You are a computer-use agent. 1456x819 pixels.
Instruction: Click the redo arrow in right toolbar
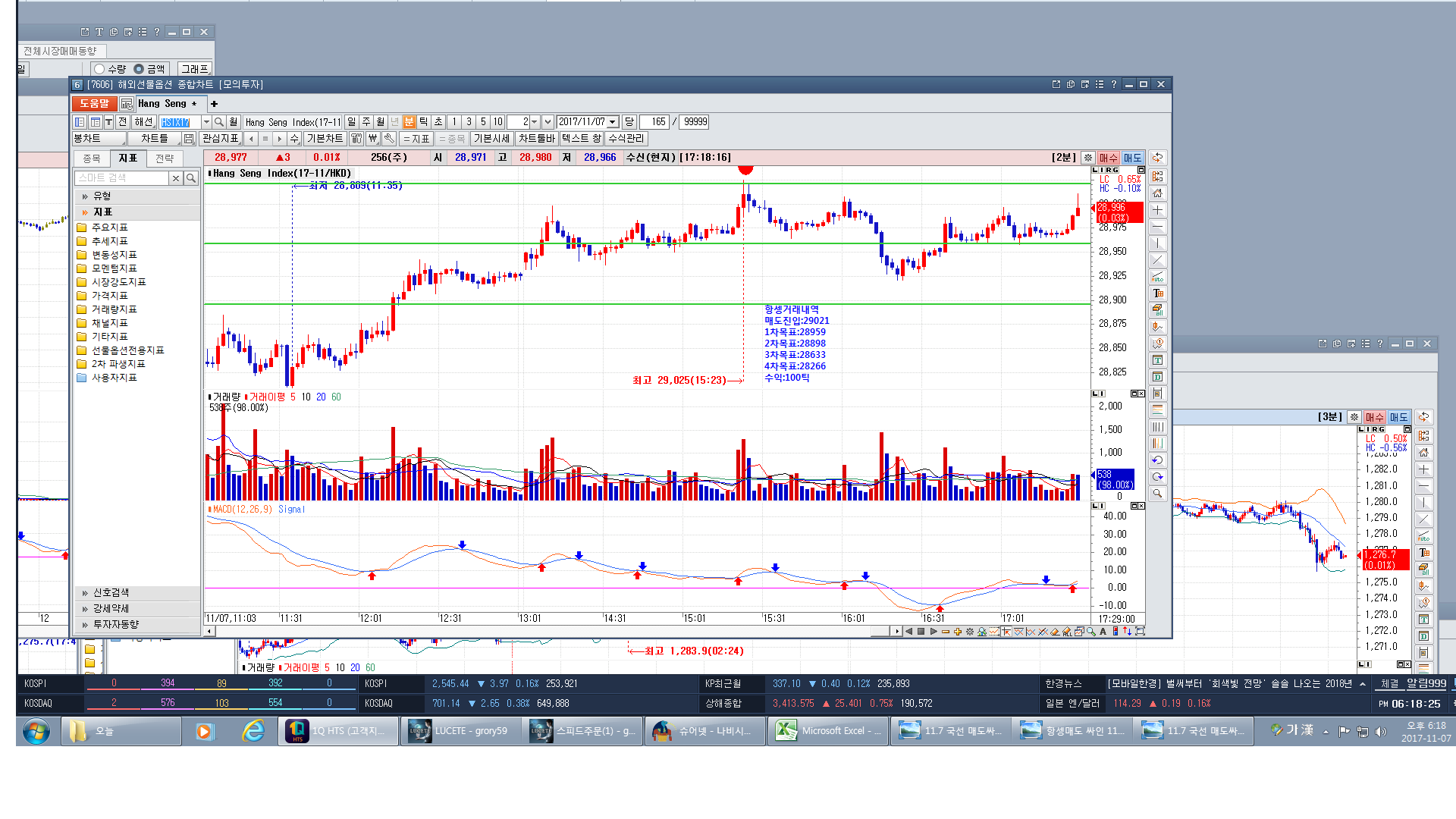(1157, 477)
